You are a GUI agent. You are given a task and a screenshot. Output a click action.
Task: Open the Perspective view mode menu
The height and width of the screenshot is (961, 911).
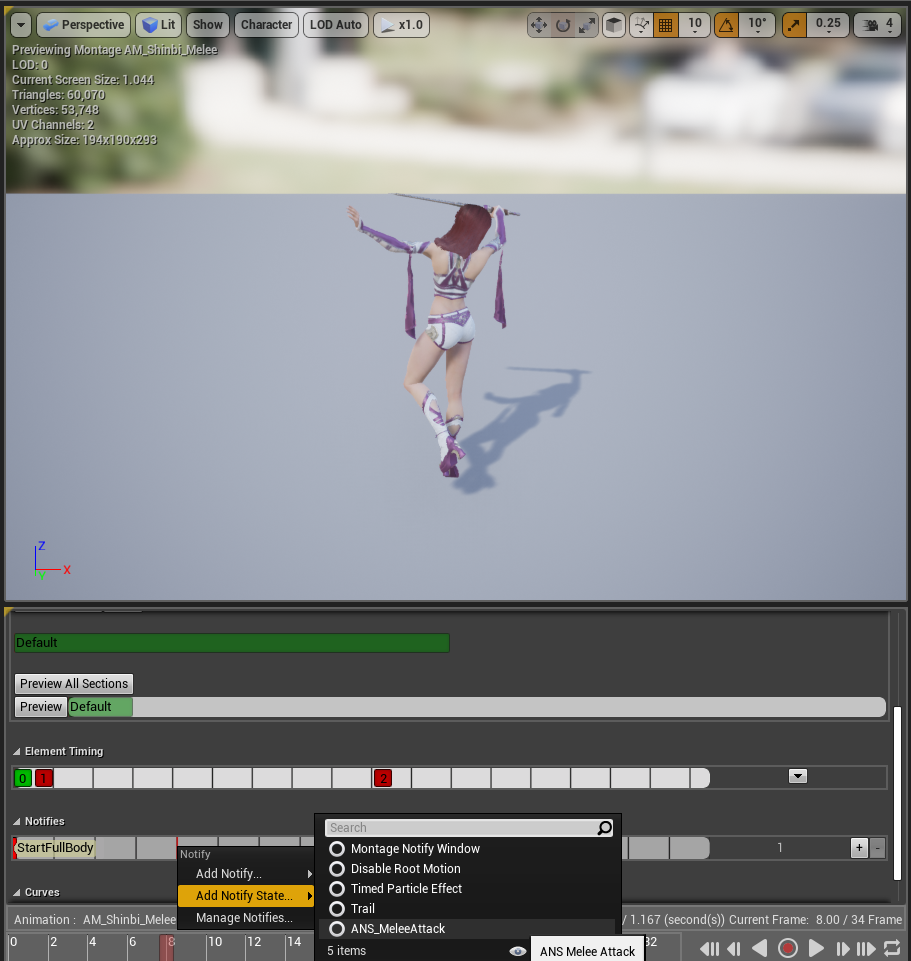pos(84,25)
